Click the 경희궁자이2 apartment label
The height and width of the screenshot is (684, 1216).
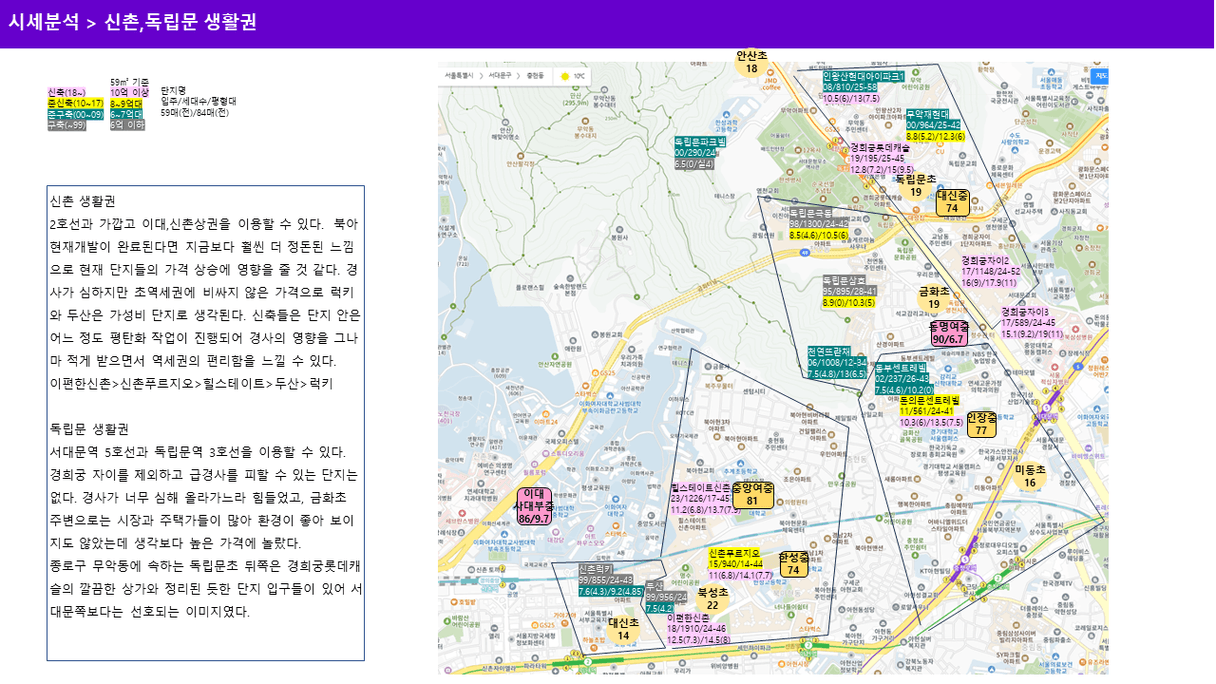click(x=986, y=260)
